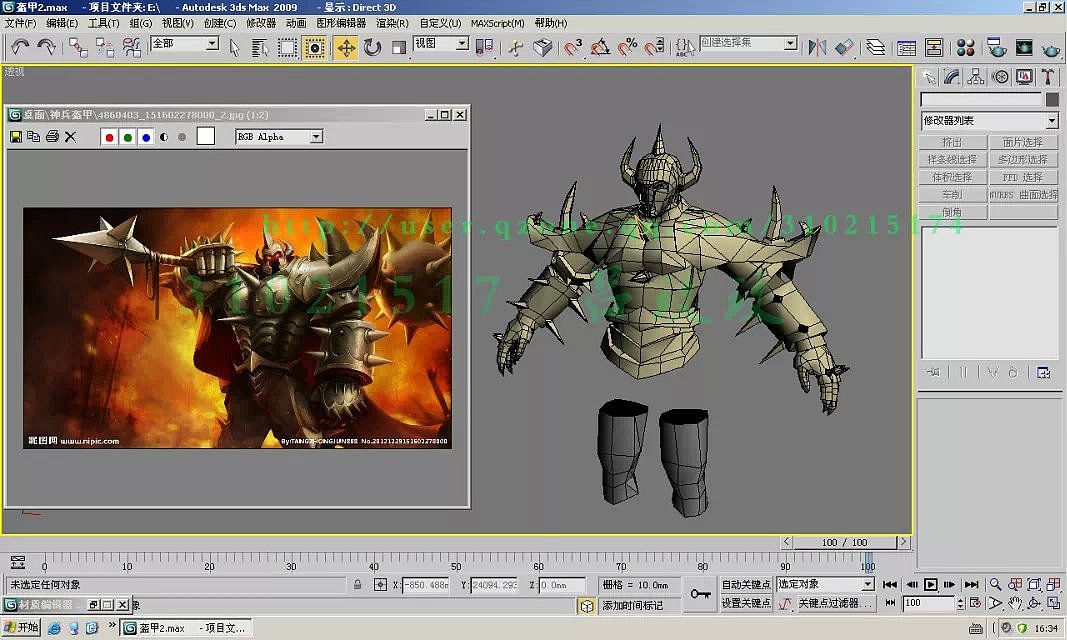Click the X coordinate input field
This screenshot has width=1067, height=640.
pos(425,585)
